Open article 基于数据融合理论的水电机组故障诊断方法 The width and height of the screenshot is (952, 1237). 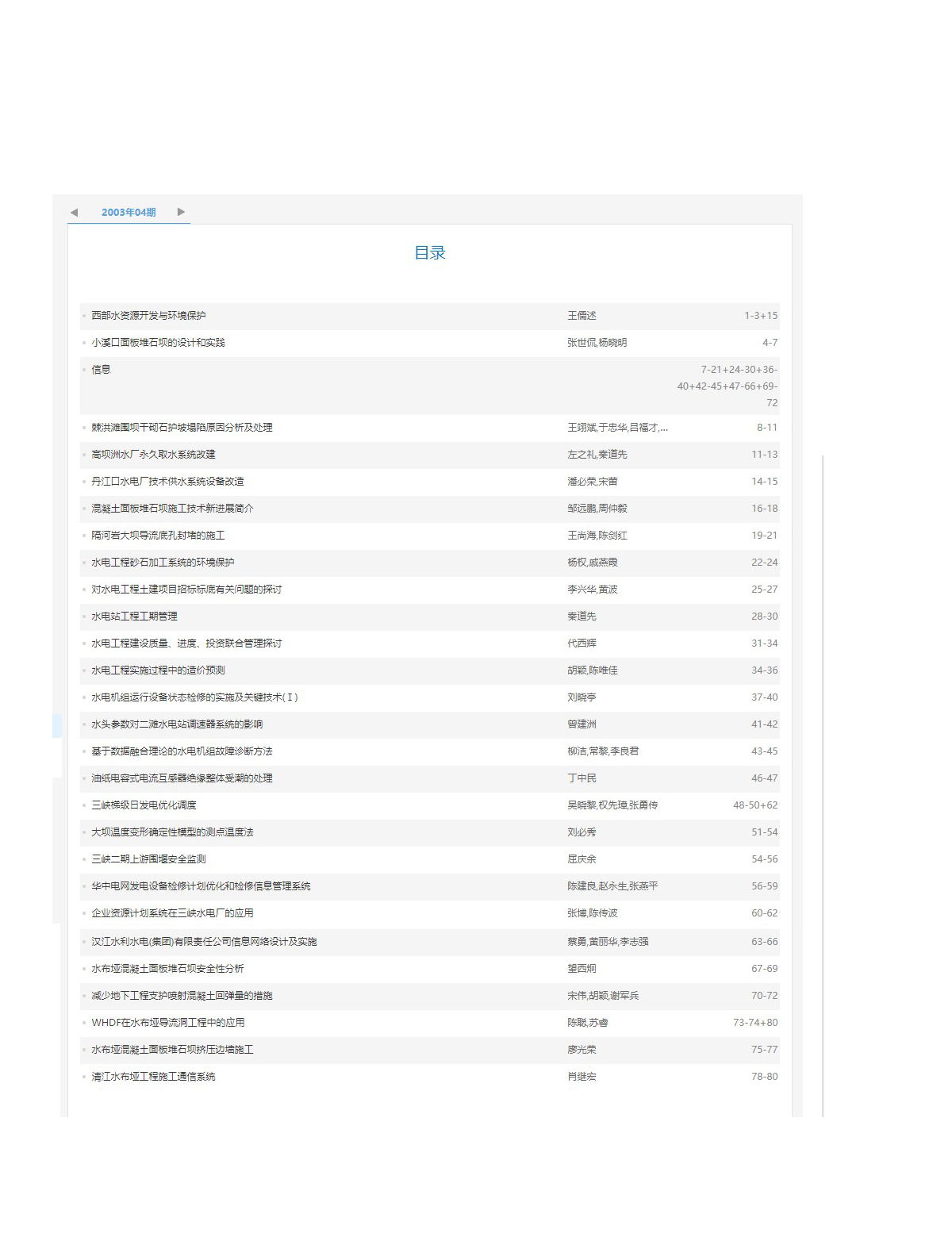pos(182,751)
